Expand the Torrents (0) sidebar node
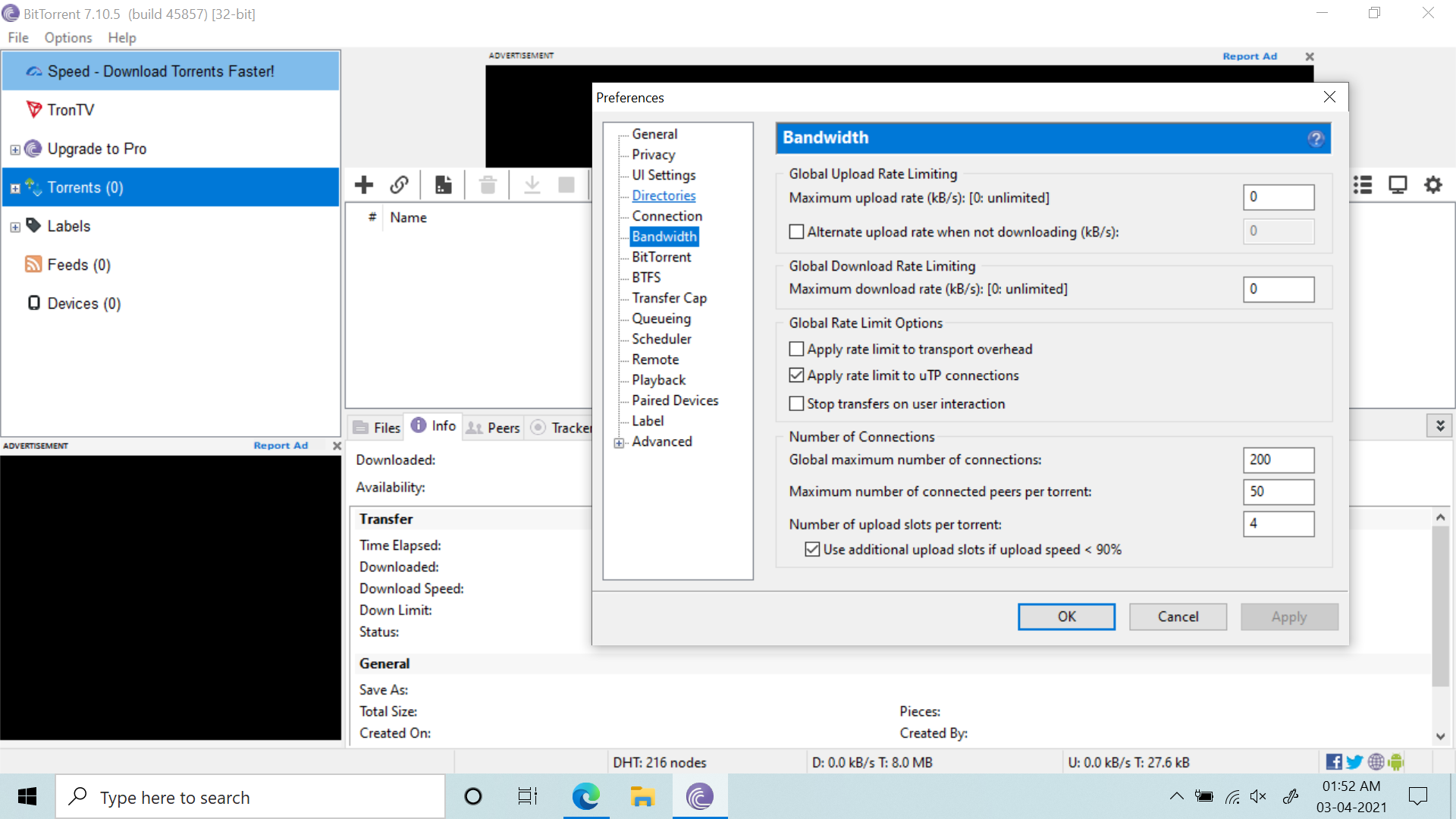 pos(15,189)
